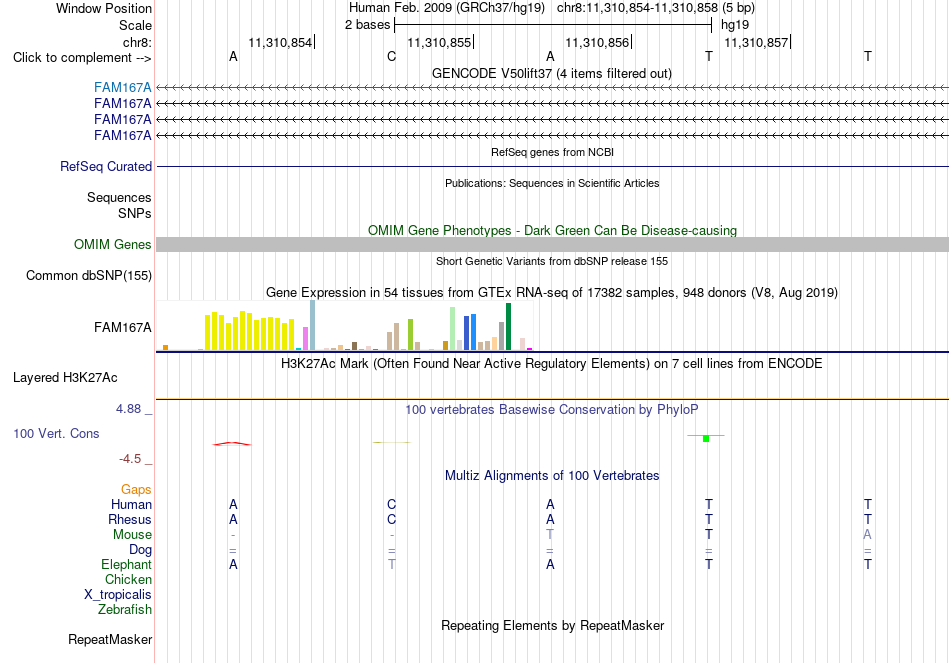Click the base 'C' in the ruler sequence
This screenshot has height=663, width=950.
[x=391, y=56]
